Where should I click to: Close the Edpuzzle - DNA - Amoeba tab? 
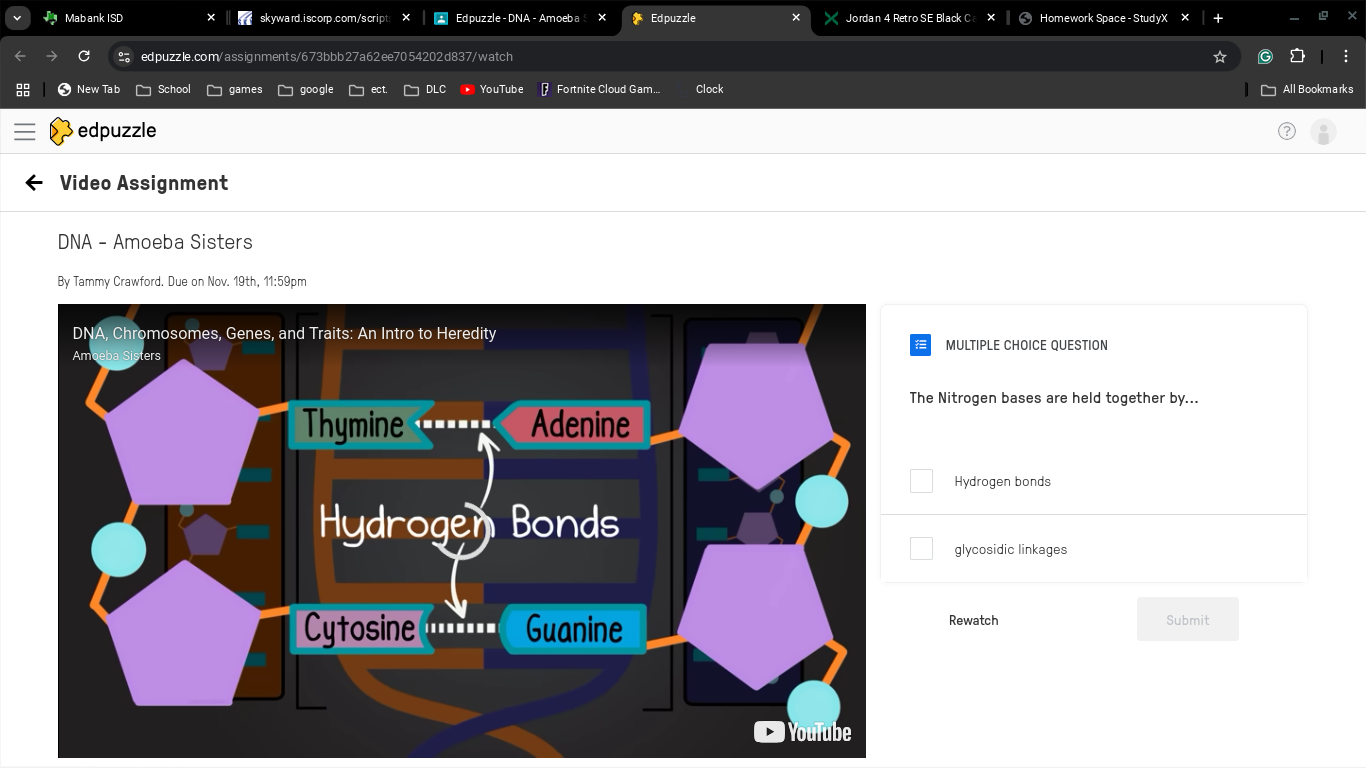[x=602, y=18]
